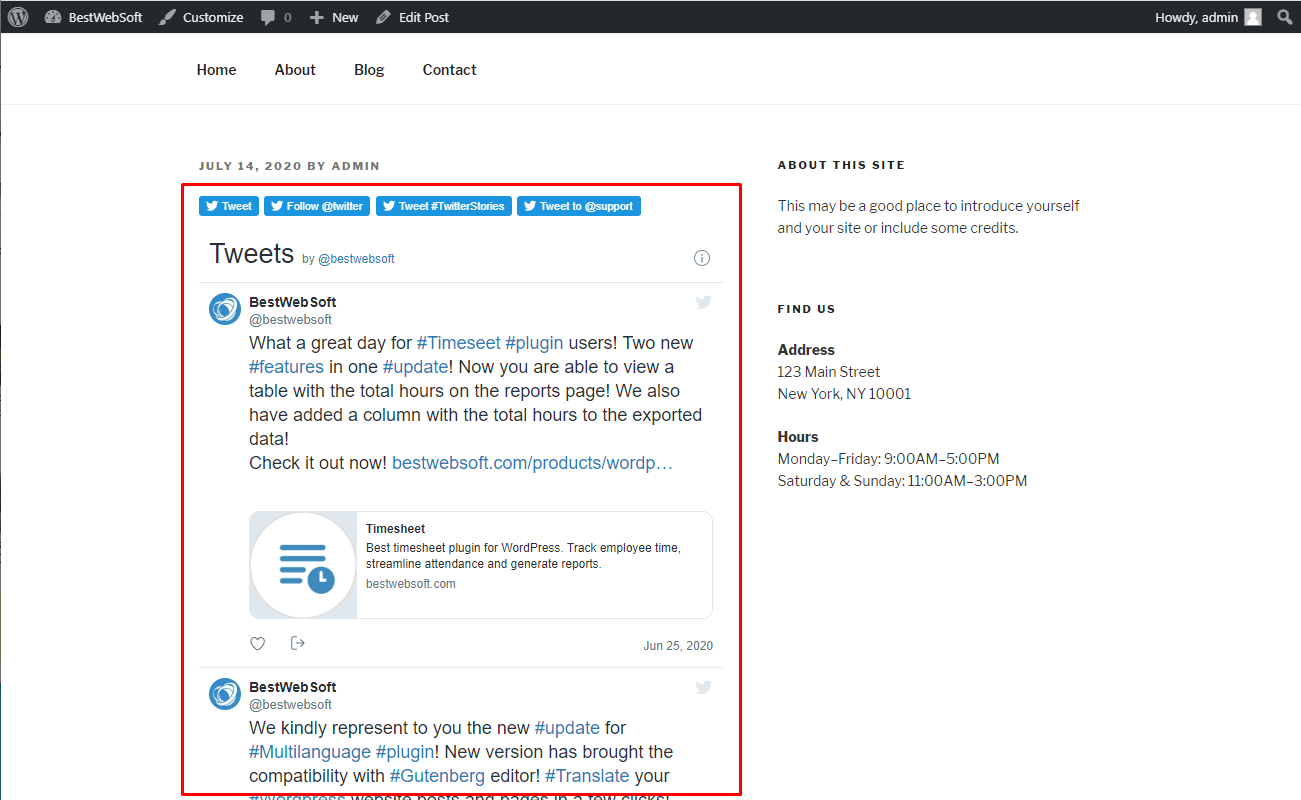Click 'Saturday & Sunday: 11:00AM–3:00PM' hours text
This screenshot has height=800, width=1301.
[903, 481]
